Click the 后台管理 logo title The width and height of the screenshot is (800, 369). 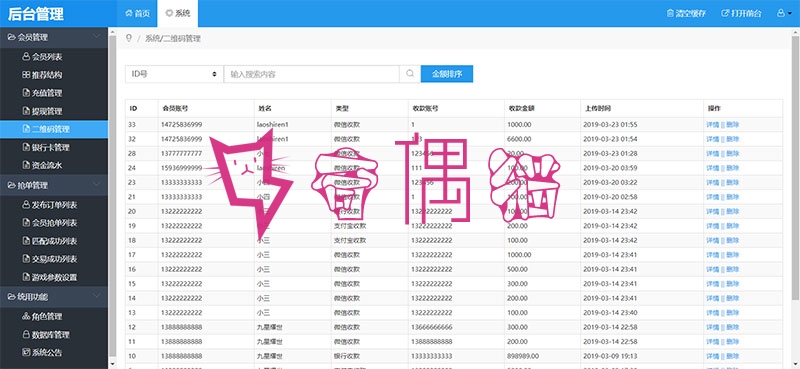36,14
